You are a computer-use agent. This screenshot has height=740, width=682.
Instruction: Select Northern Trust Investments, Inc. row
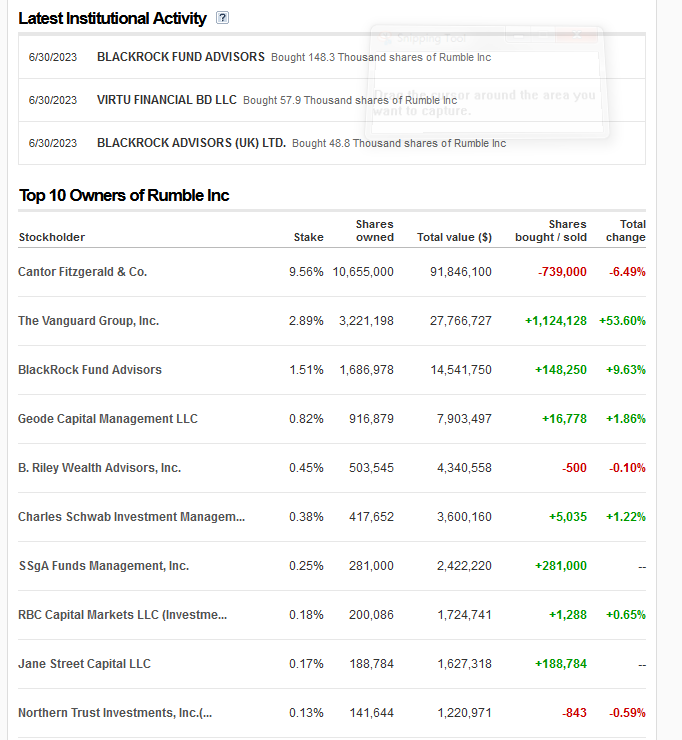332,713
